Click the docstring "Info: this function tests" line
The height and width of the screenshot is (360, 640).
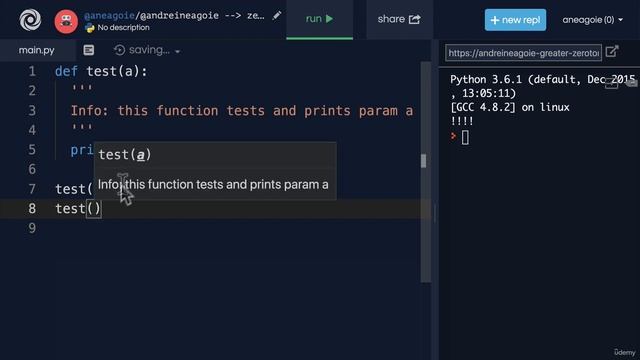coord(242,111)
